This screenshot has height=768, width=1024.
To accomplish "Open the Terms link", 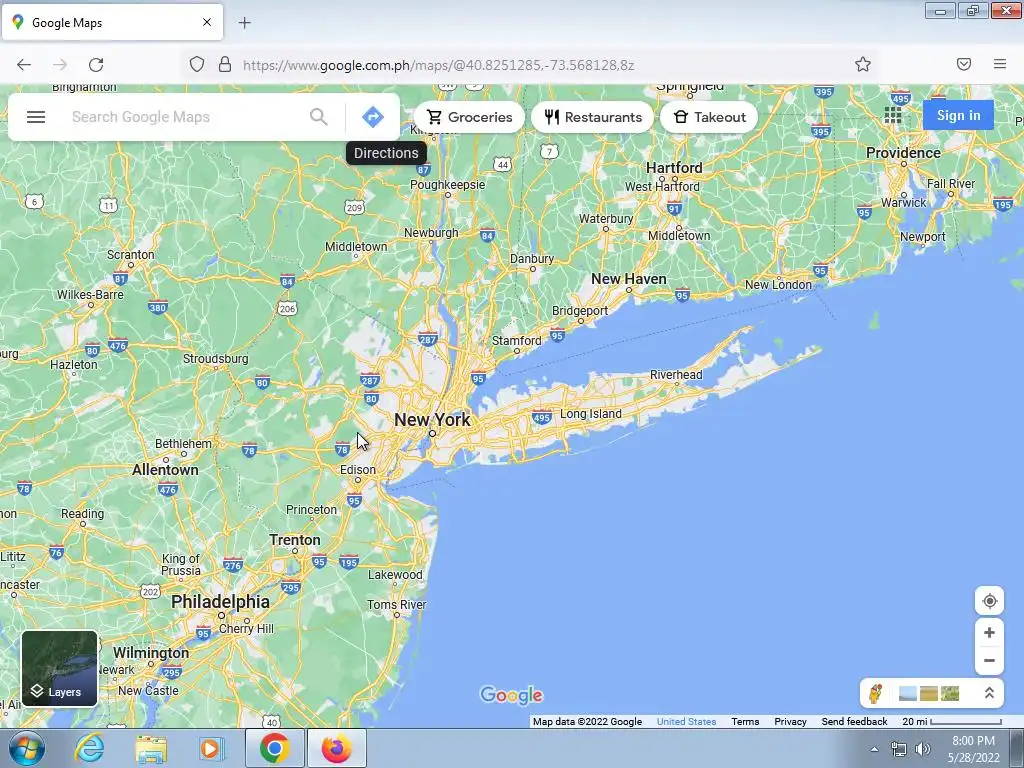I will point(745,722).
